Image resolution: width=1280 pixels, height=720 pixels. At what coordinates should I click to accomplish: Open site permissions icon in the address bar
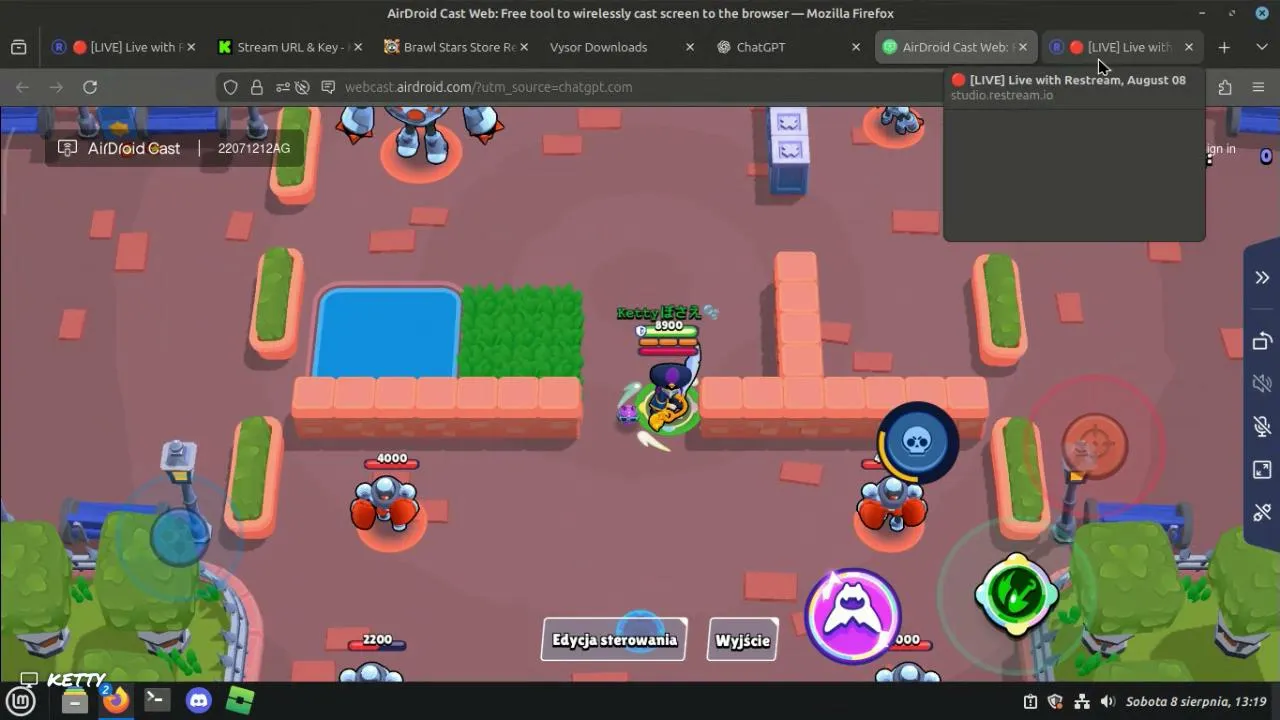(x=282, y=87)
